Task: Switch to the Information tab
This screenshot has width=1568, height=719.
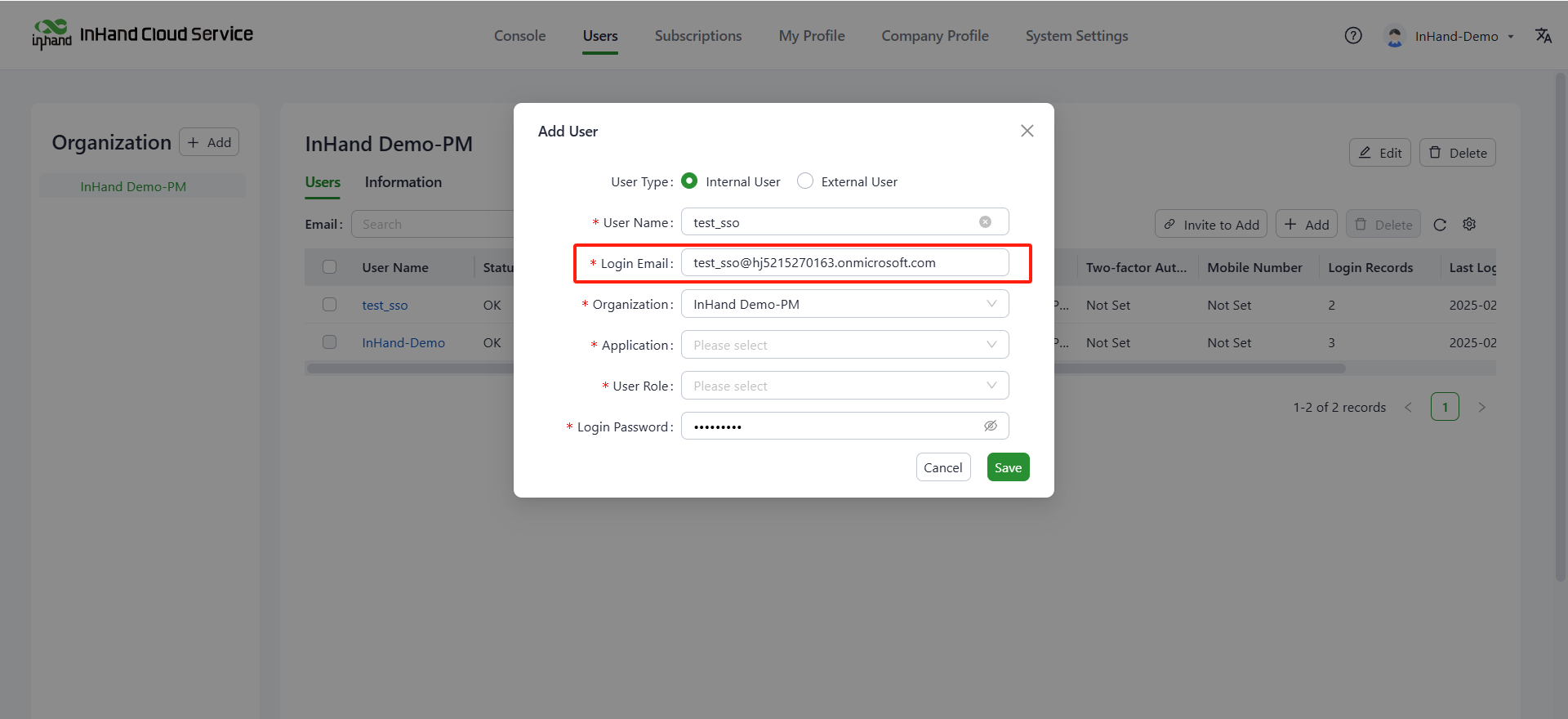Action: click(403, 182)
